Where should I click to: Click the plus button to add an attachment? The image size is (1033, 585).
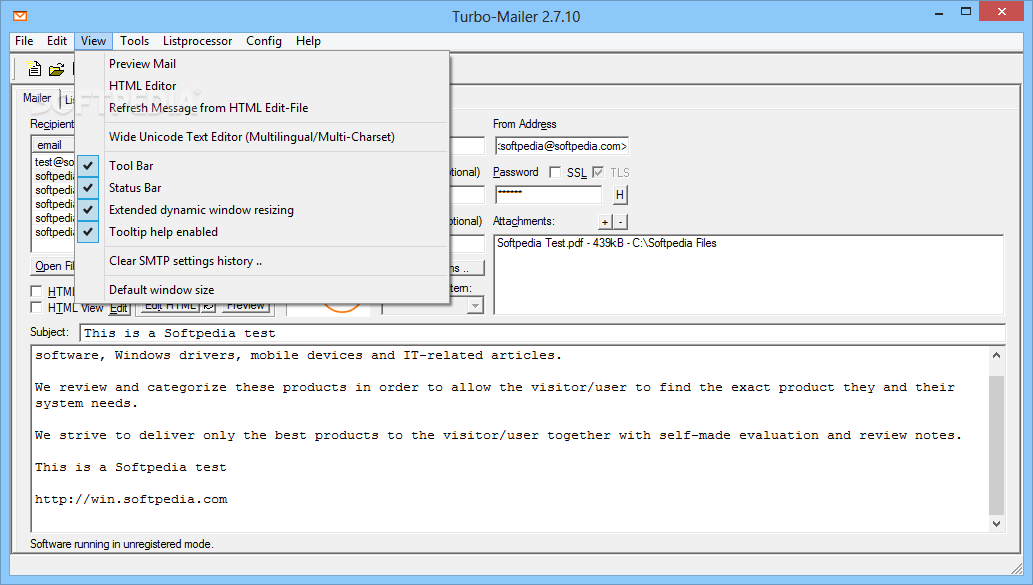tap(605, 222)
